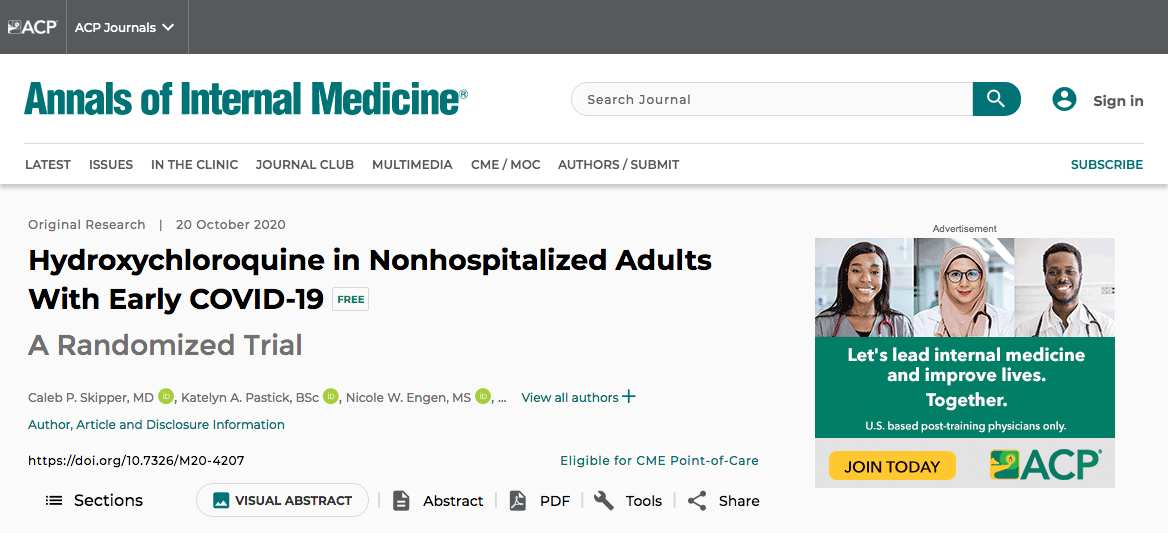The image size is (1168, 533).
Task: Open Katelyn A. Pastick's ORCID icon
Action: point(331,397)
